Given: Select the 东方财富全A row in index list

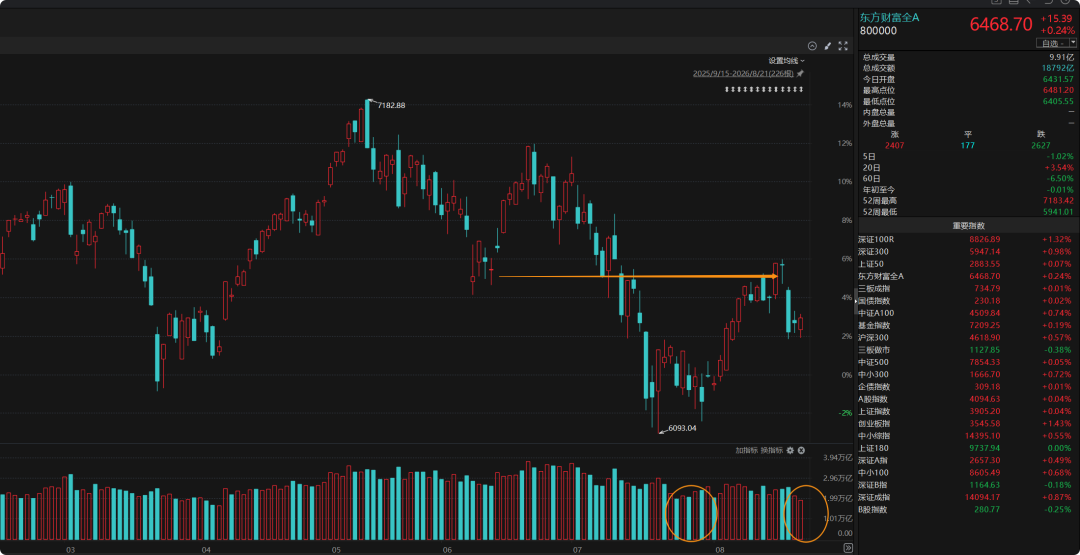Looking at the screenshot, I should pos(966,276).
